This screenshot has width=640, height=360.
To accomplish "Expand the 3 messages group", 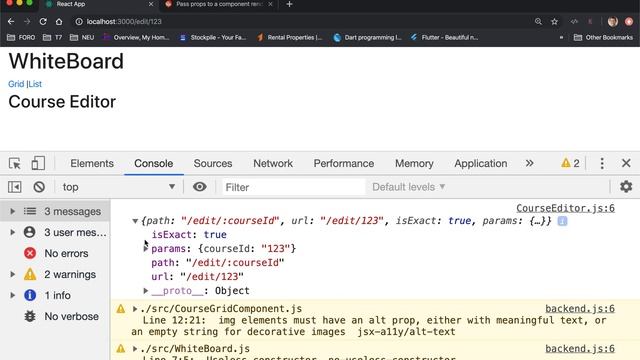I will coord(13,211).
